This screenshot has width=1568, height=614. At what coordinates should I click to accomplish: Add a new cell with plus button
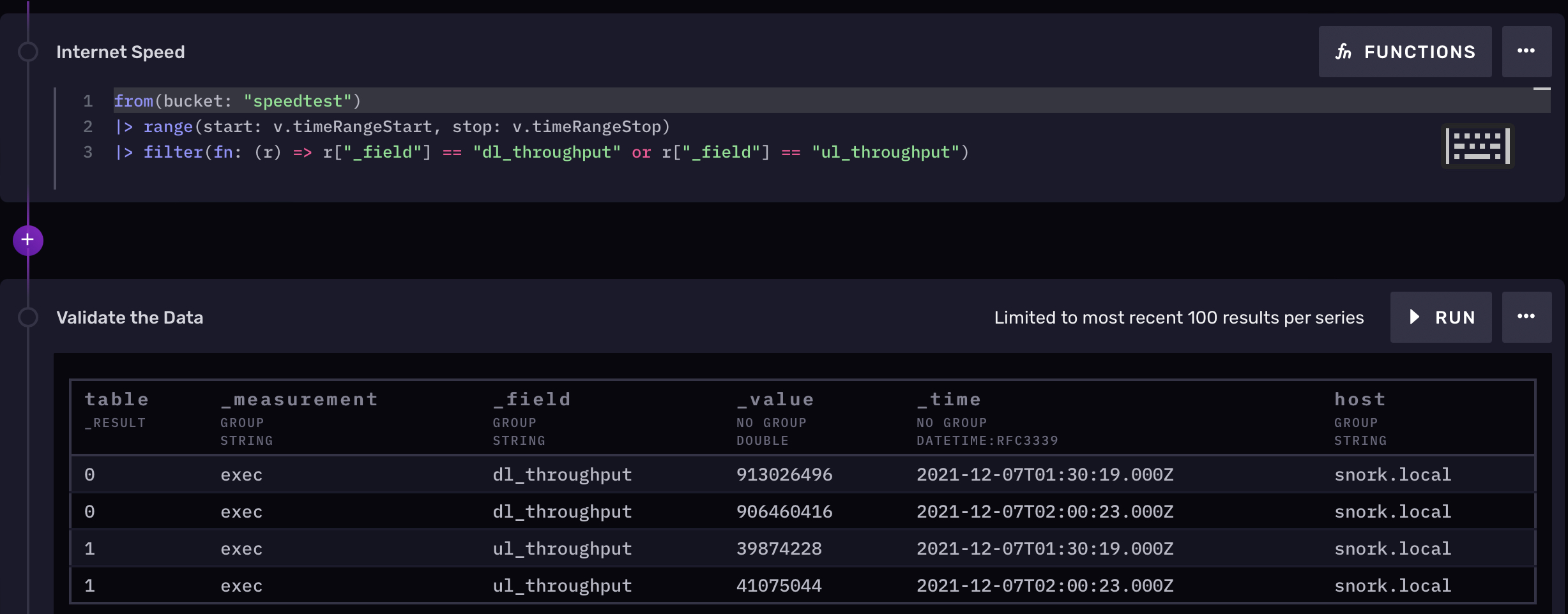point(27,240)
